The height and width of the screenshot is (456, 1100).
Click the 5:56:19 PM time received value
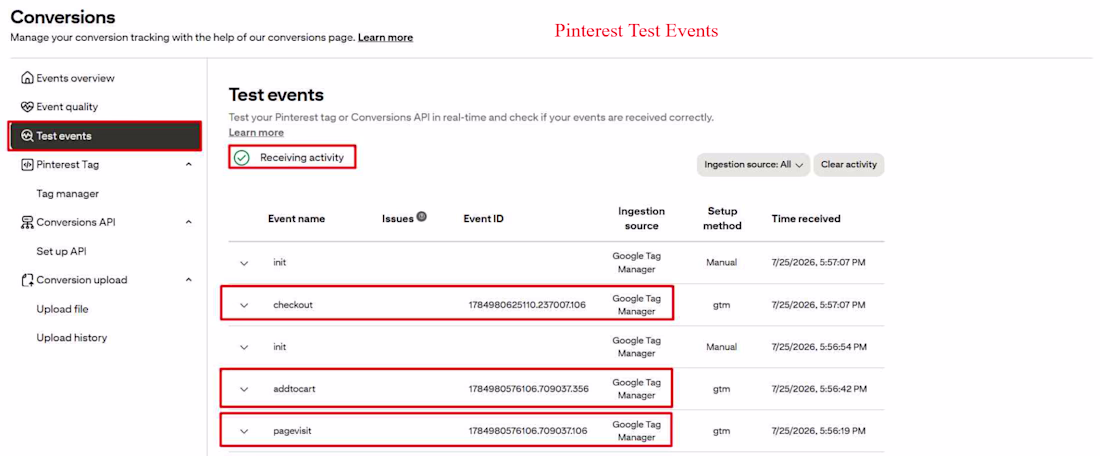(818, 431)
